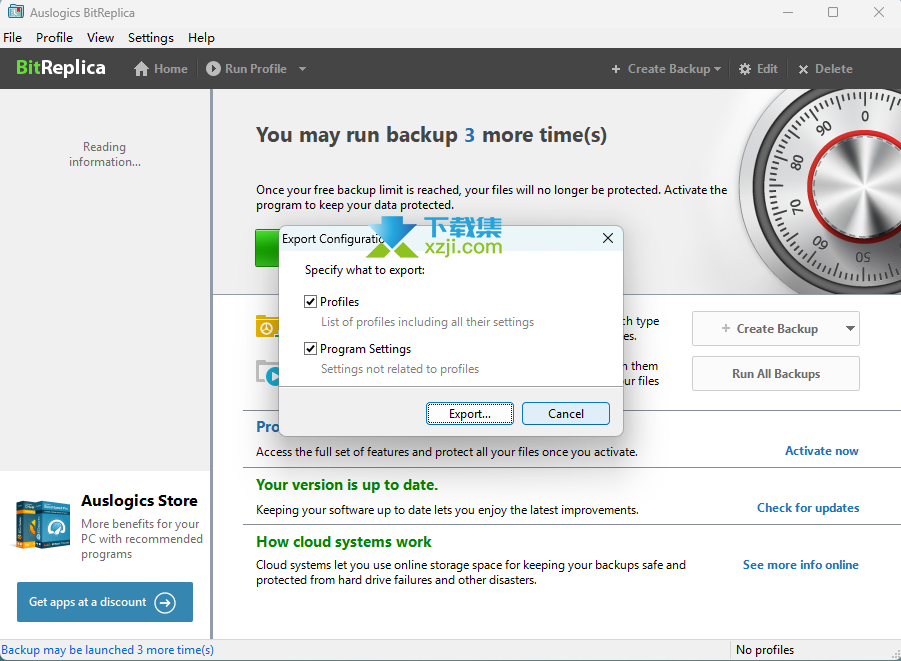Click the gray folder play icon
Image resolution: width=901 pixels, height=661 pixels.
(x=267, y=372)
